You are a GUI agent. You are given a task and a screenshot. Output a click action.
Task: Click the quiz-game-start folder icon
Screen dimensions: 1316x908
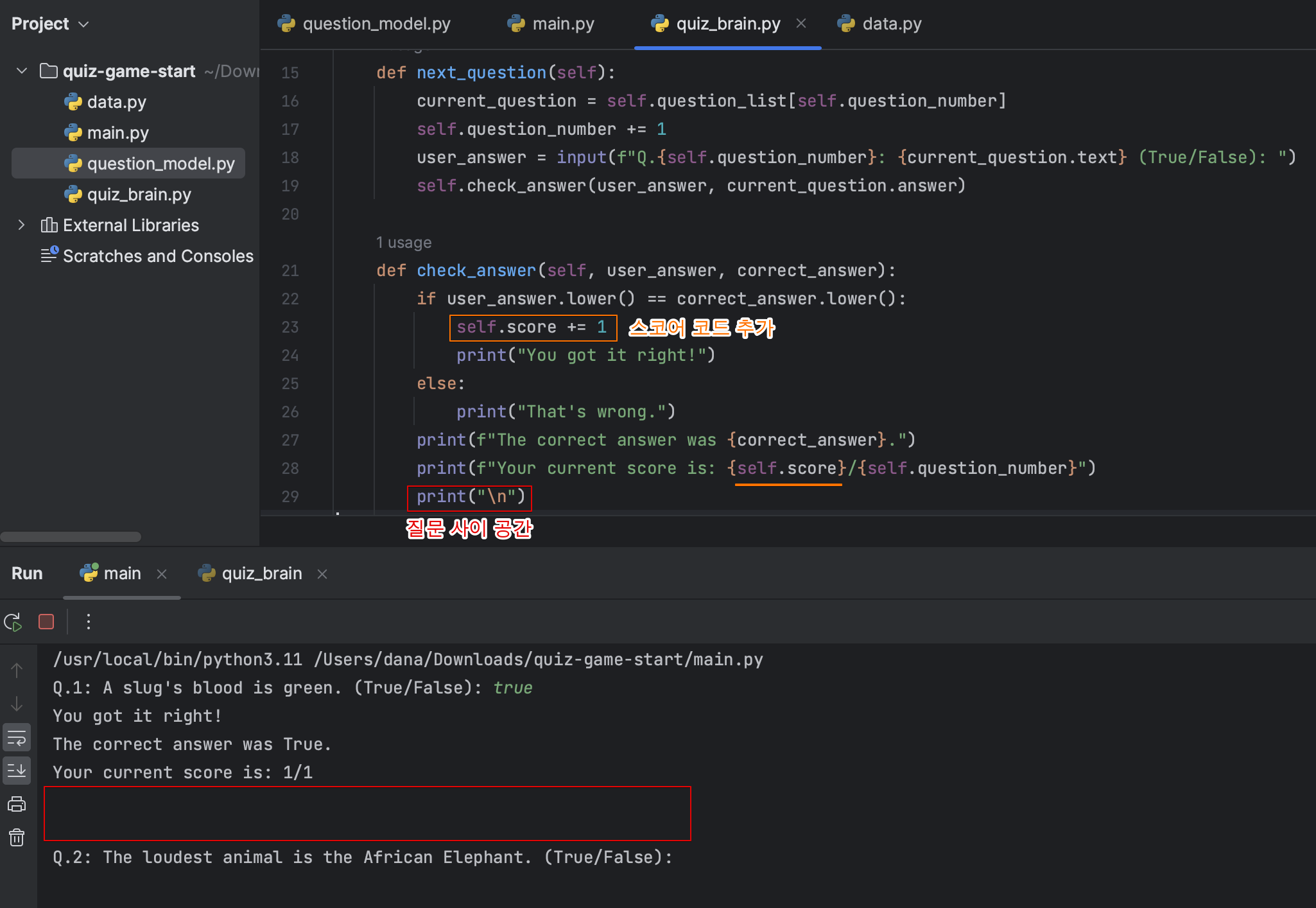point(49,71)
